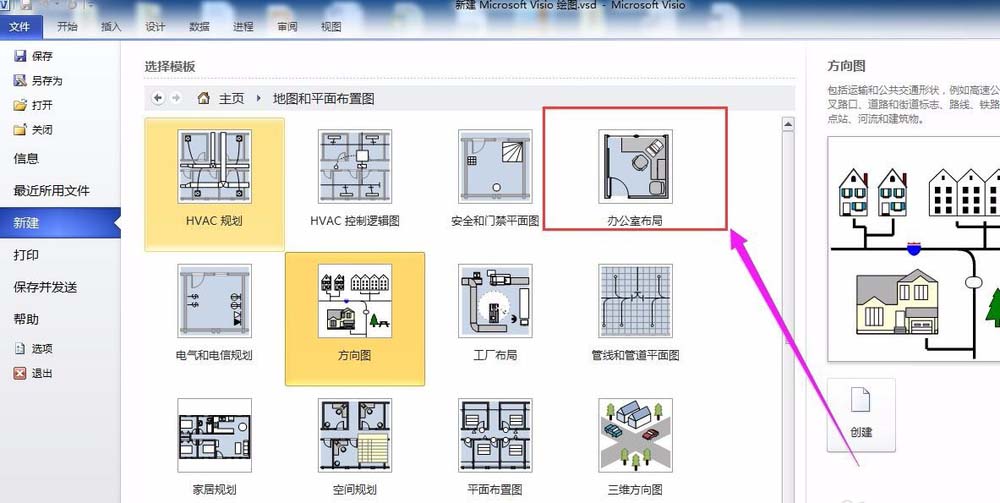This screenshot has height=503, width=1000.
Task: Click the template list scroll-up arrow
Action: (788, 124)
